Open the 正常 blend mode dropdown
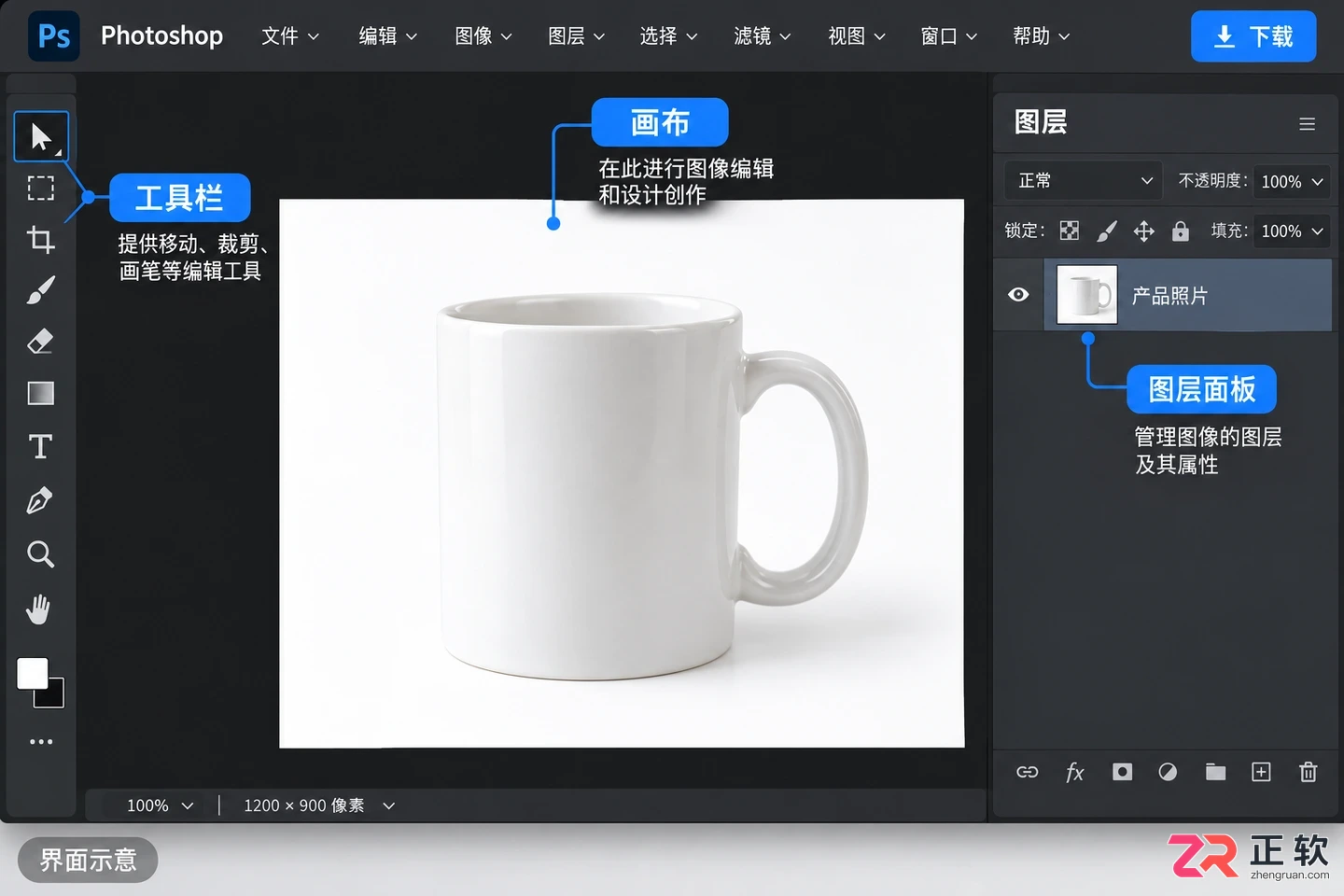The width and height of the screenshot is (1344, 896). 1084,180
